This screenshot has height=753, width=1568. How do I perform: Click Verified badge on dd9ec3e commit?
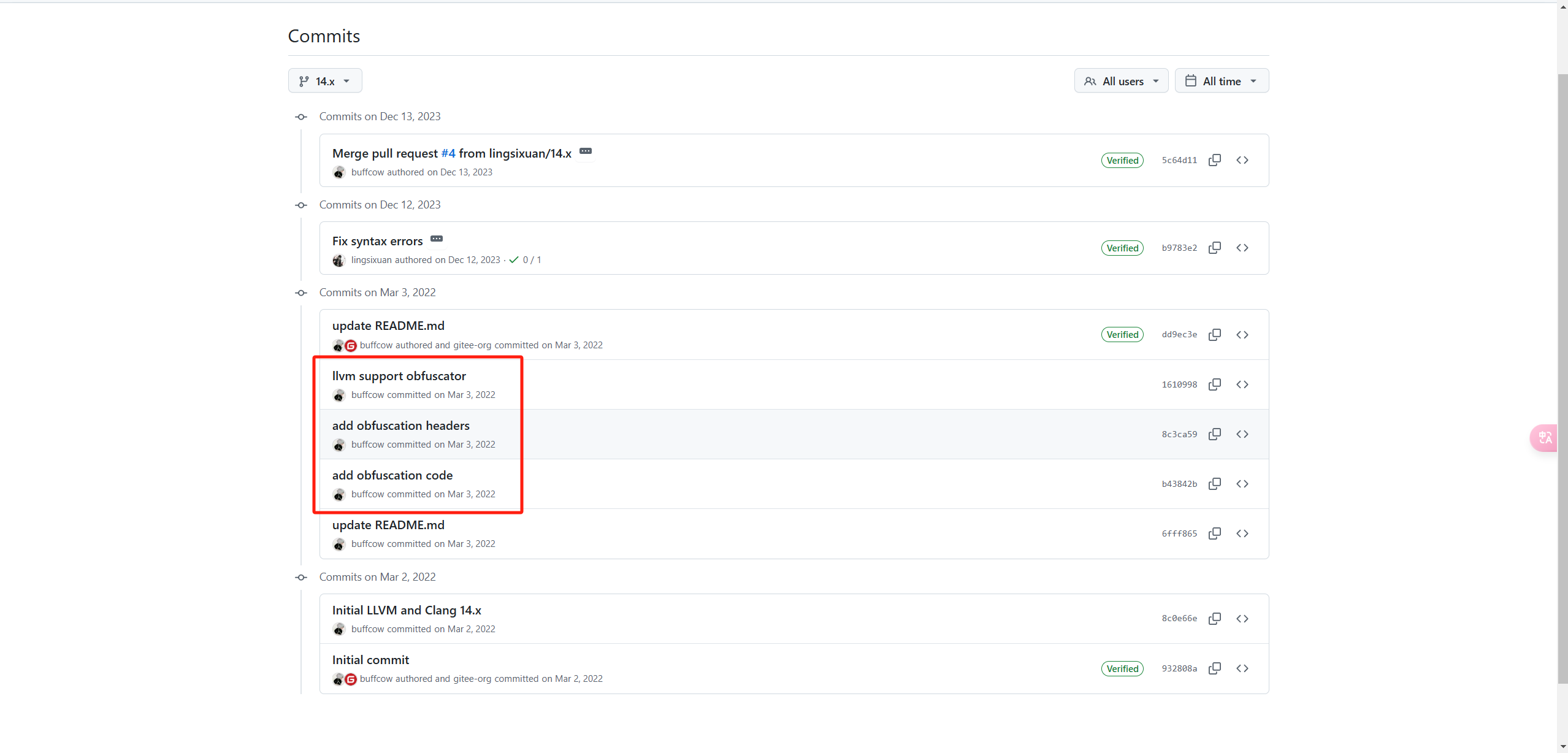1122,335
